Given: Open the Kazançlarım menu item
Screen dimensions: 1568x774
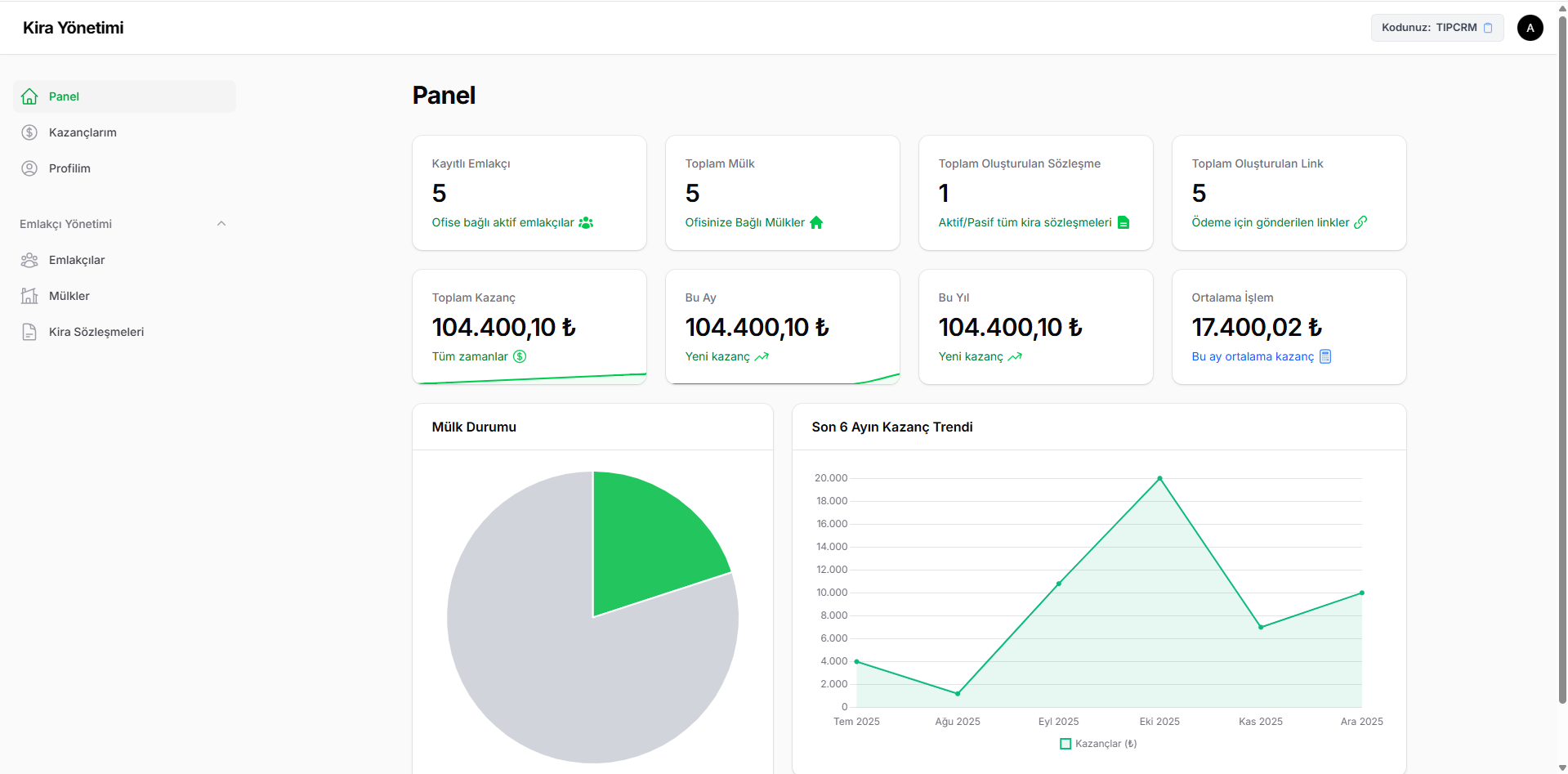Looking at the screenshot, I should (83, 132).
